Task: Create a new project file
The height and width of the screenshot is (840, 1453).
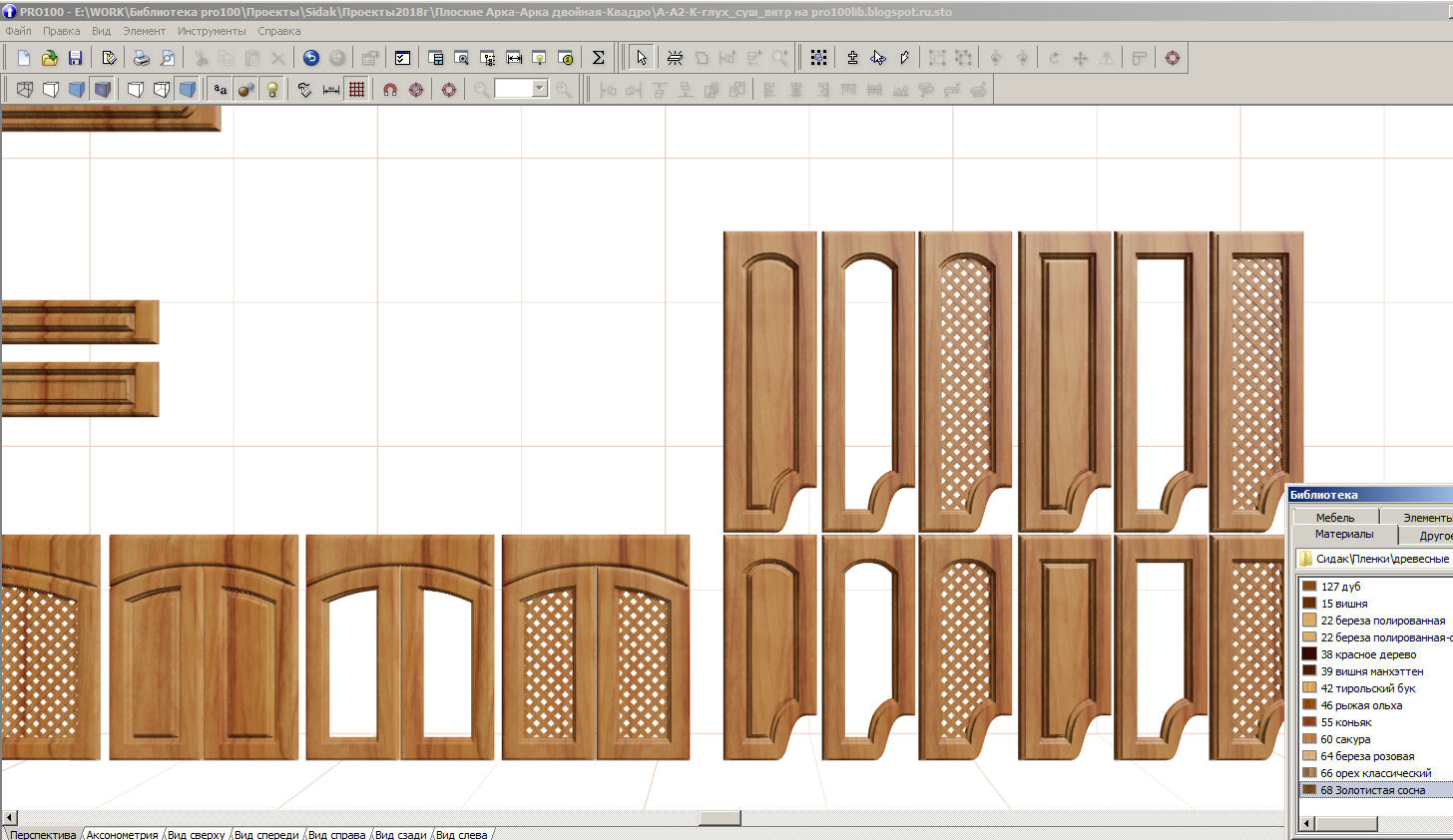Action: [x=24, y=58]
